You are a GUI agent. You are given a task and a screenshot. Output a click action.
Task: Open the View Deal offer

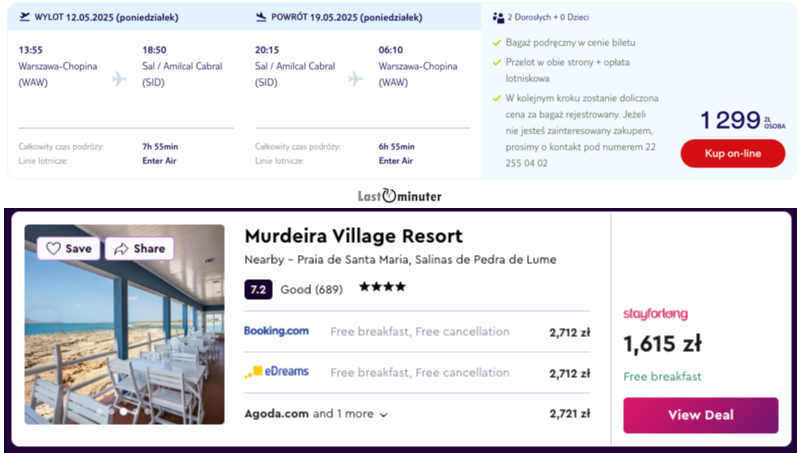701,415
